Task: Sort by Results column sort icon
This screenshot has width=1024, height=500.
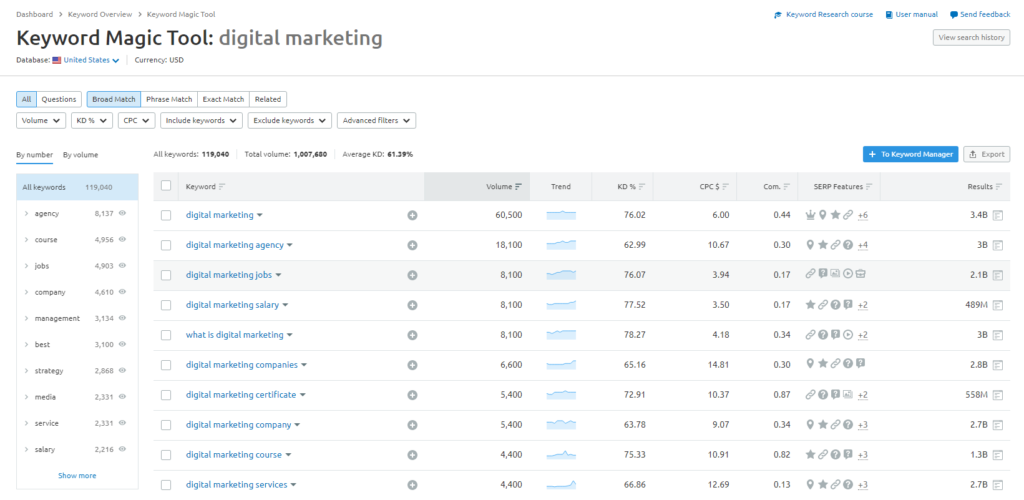Action: tap(999, 187)
